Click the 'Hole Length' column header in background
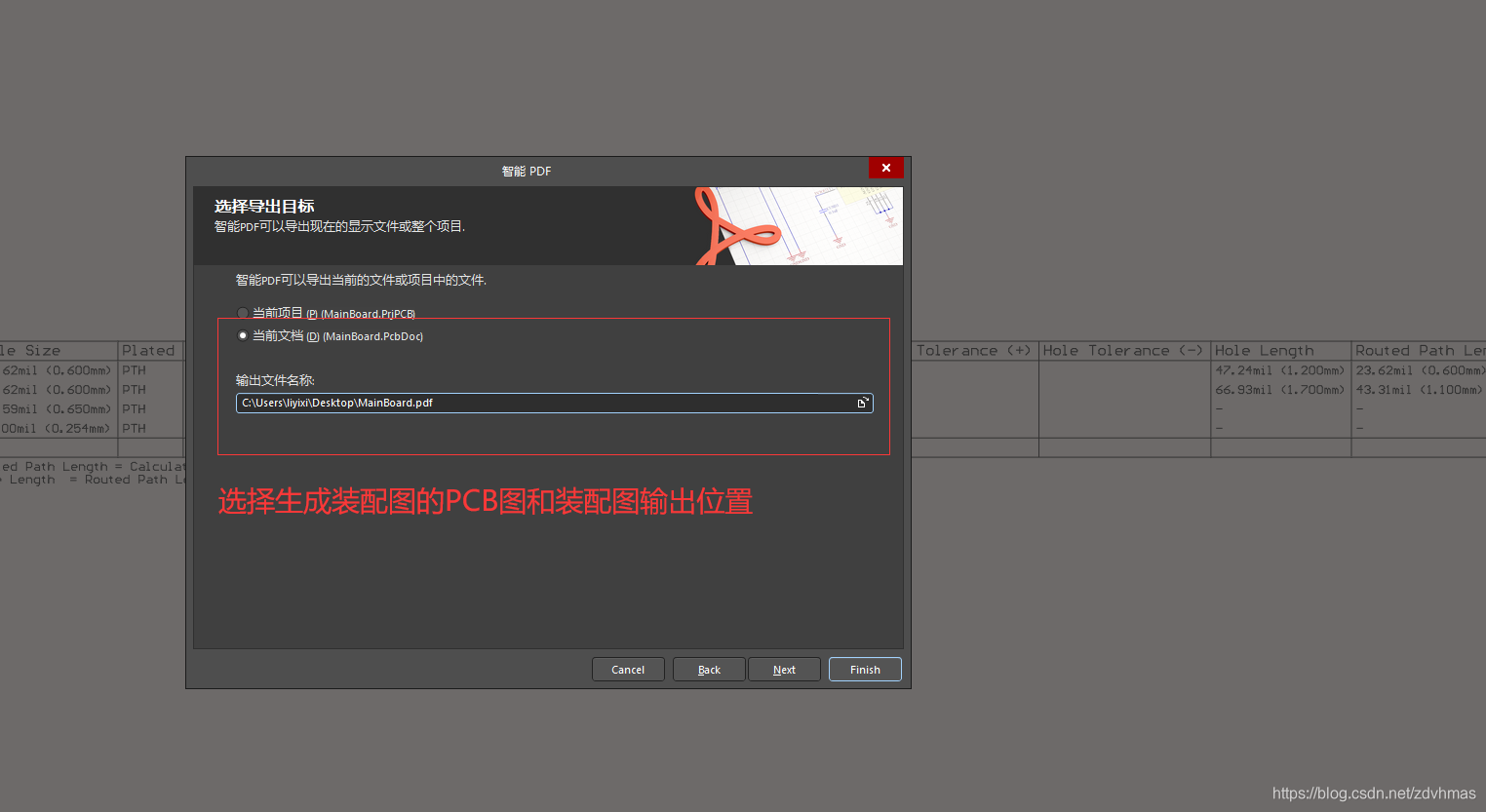Image resolution: width=1486 pixels, height=812 pixels. 1265,350
